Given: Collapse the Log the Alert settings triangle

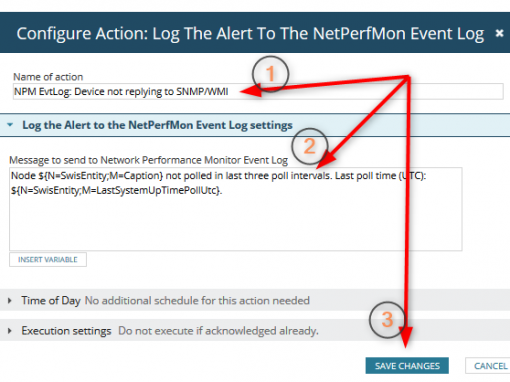Looking at the screenshot, I should [10, 125].
